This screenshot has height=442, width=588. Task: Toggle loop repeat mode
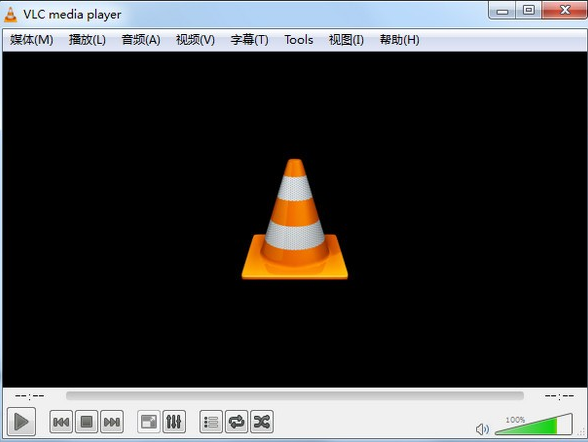click(236, 422)
